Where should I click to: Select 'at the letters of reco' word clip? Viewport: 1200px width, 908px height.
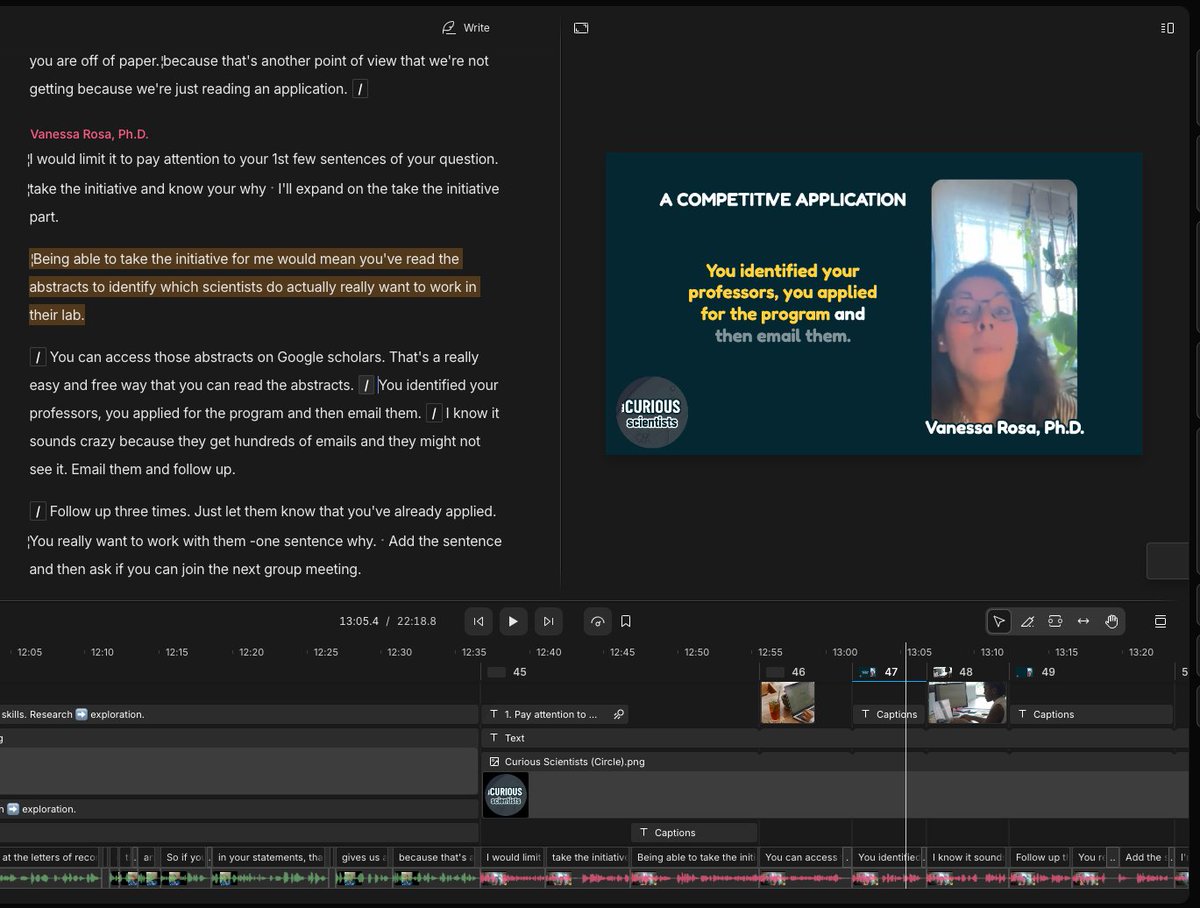50,857
